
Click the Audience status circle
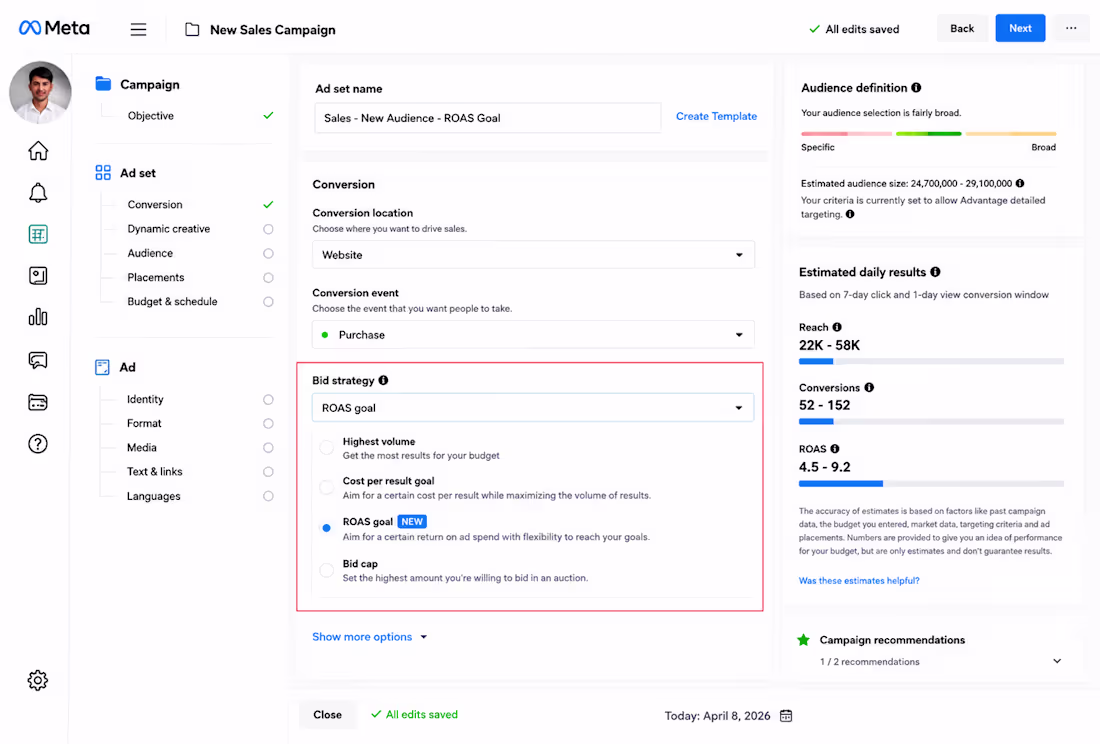tap(268, 253)
